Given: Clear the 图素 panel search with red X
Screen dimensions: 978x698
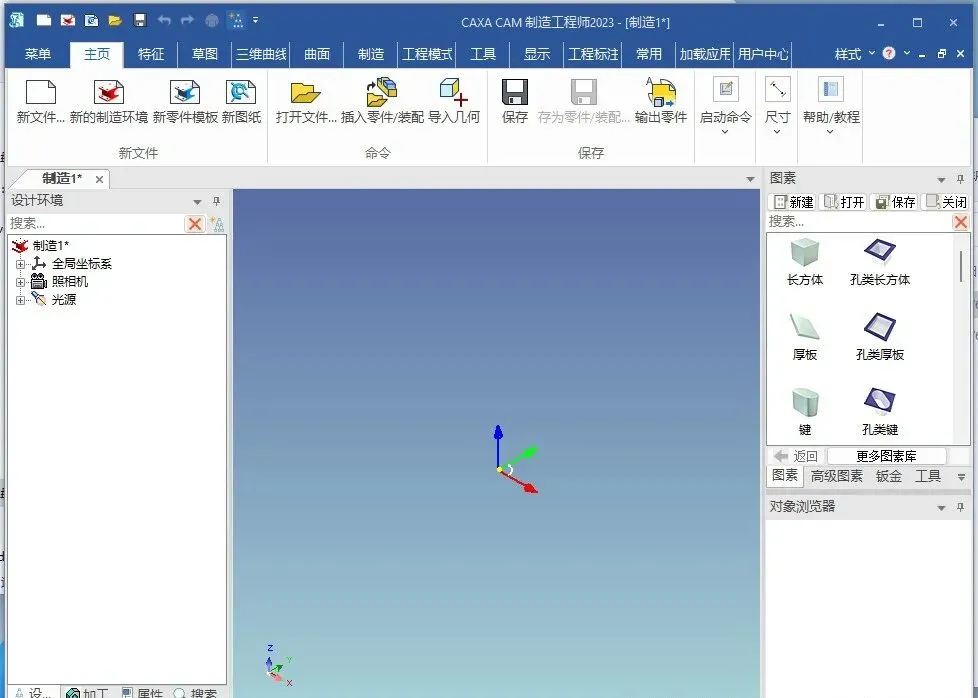Looking at the screenshot, I should click(961, 221).
